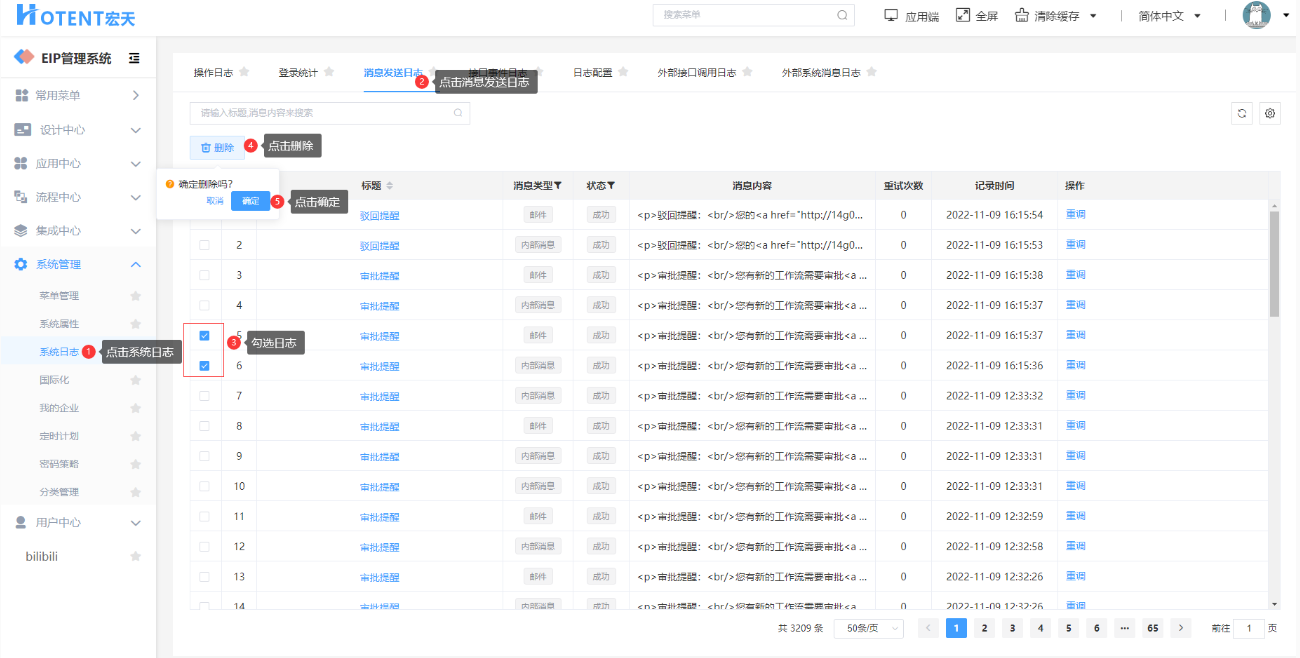Viewport: 1300px width, 658px height.
Task: Click the vertical scrollbar of the table
Action: 1274,264
